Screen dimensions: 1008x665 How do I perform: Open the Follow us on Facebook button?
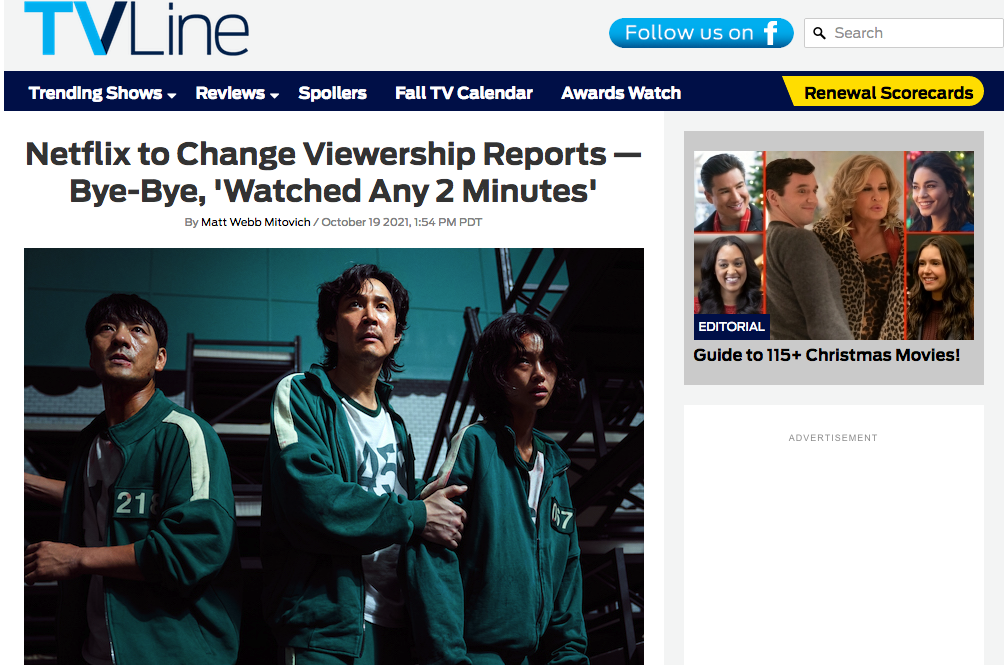701,33
